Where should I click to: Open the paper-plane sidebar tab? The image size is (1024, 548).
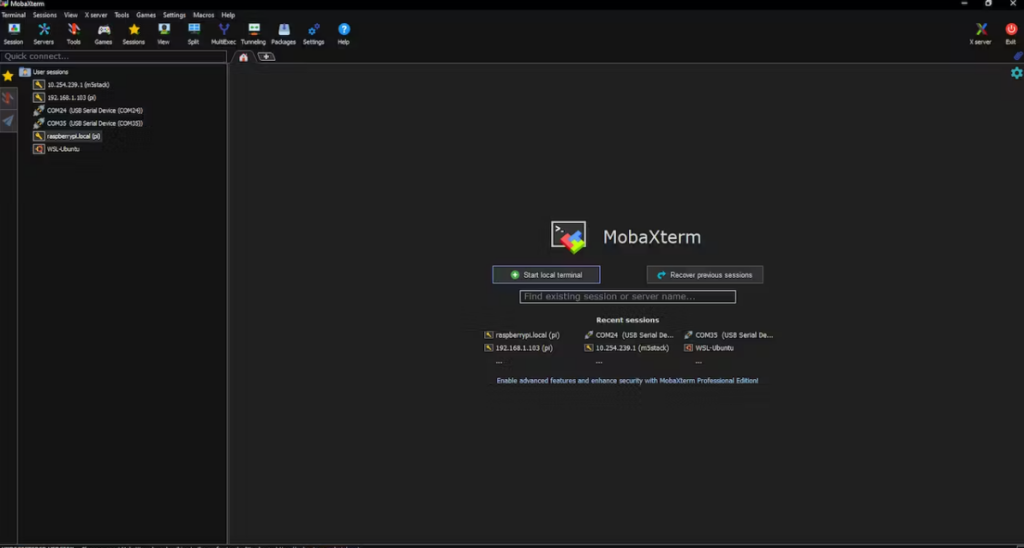(x=8, y=121)
